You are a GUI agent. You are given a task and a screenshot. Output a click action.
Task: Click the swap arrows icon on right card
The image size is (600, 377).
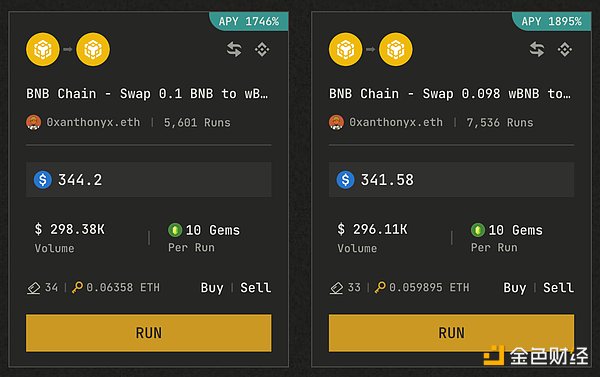click(x=537, y=49)
